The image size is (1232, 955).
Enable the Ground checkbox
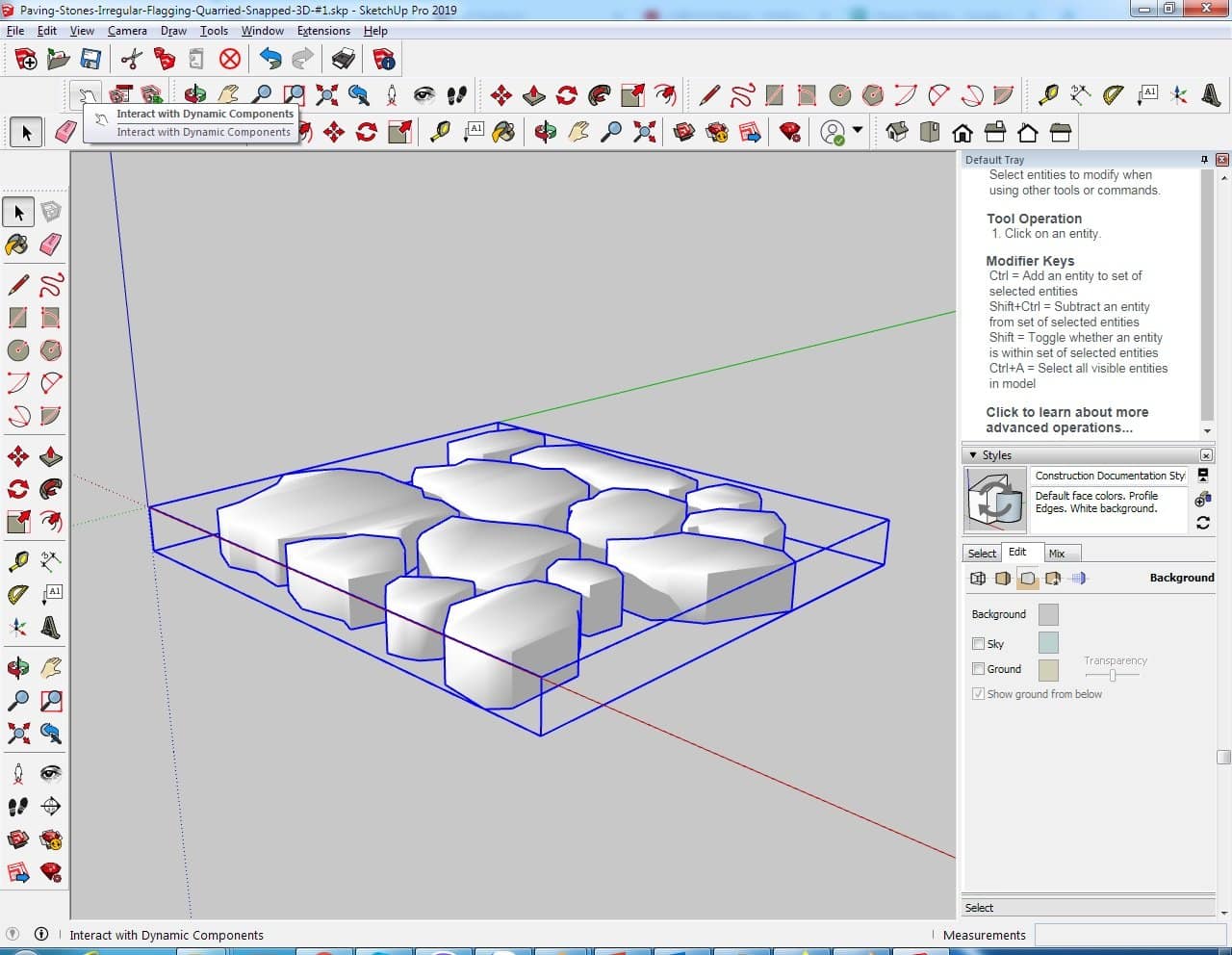click(x=978, y=668)
